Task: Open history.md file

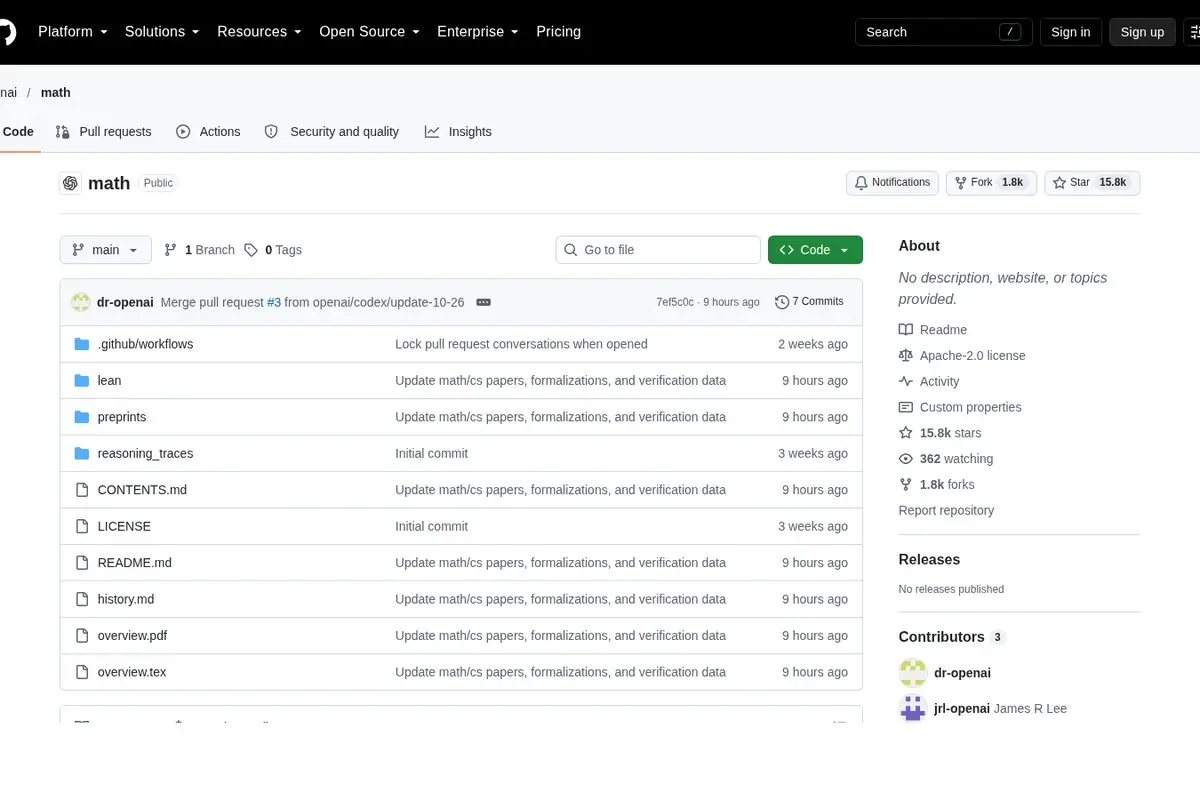Action: [126, 600]
